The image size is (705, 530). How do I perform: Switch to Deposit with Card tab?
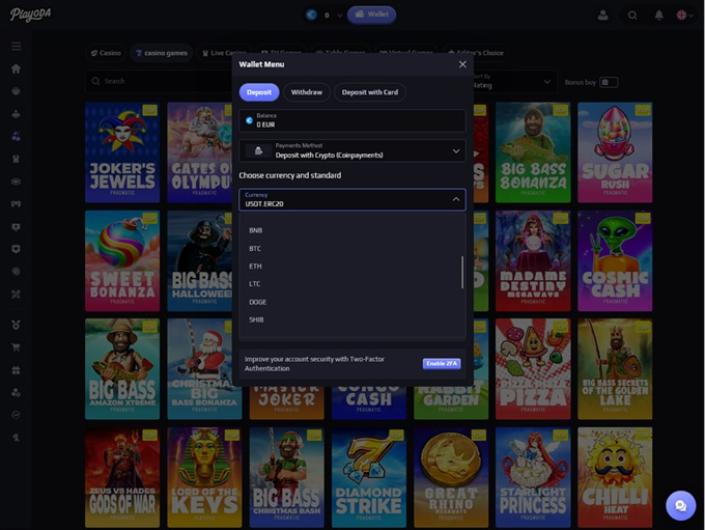pos(369,92)
